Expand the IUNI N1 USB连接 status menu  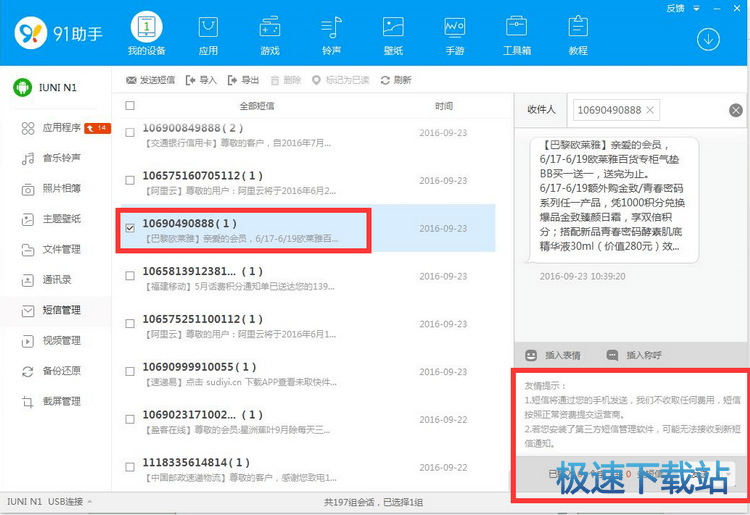tap(50, 502)
